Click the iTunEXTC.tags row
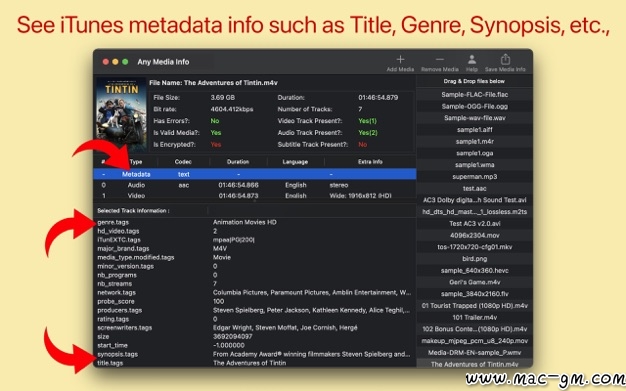Screen dimensions: 626x391 pos(255,240)
